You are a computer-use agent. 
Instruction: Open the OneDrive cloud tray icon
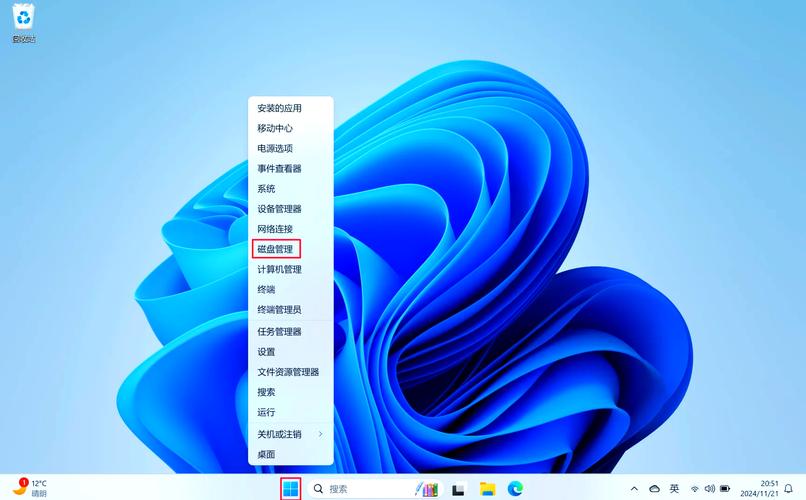tap(654, 489)
